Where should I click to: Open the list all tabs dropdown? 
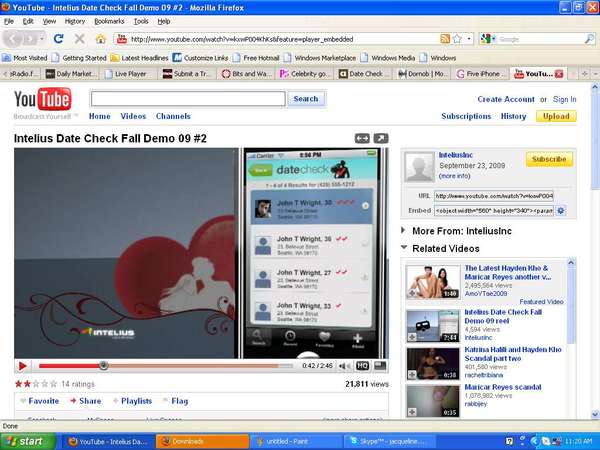pyautogui.click(x=596, y=74)
